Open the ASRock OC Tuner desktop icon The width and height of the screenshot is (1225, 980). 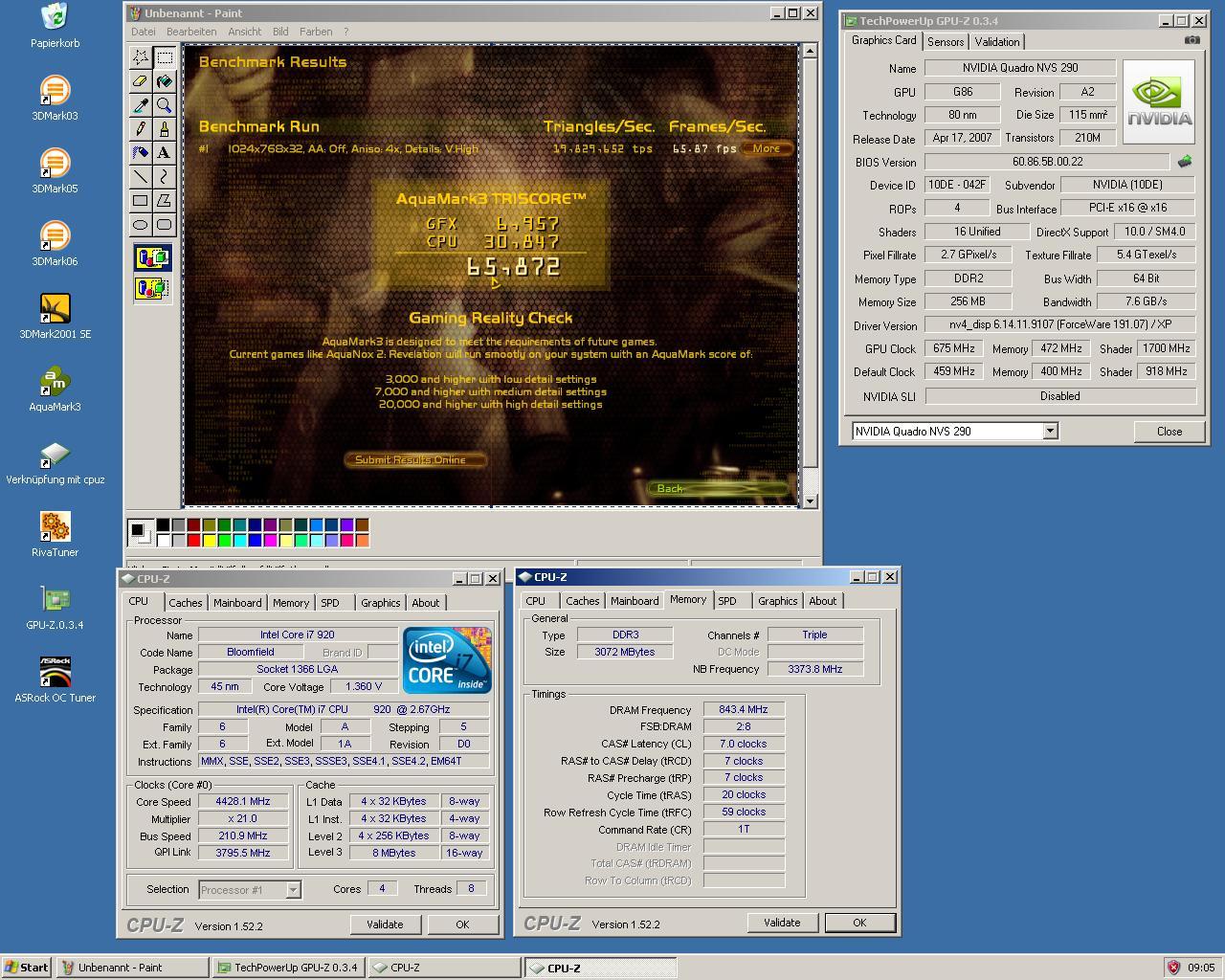coord(55,680)
